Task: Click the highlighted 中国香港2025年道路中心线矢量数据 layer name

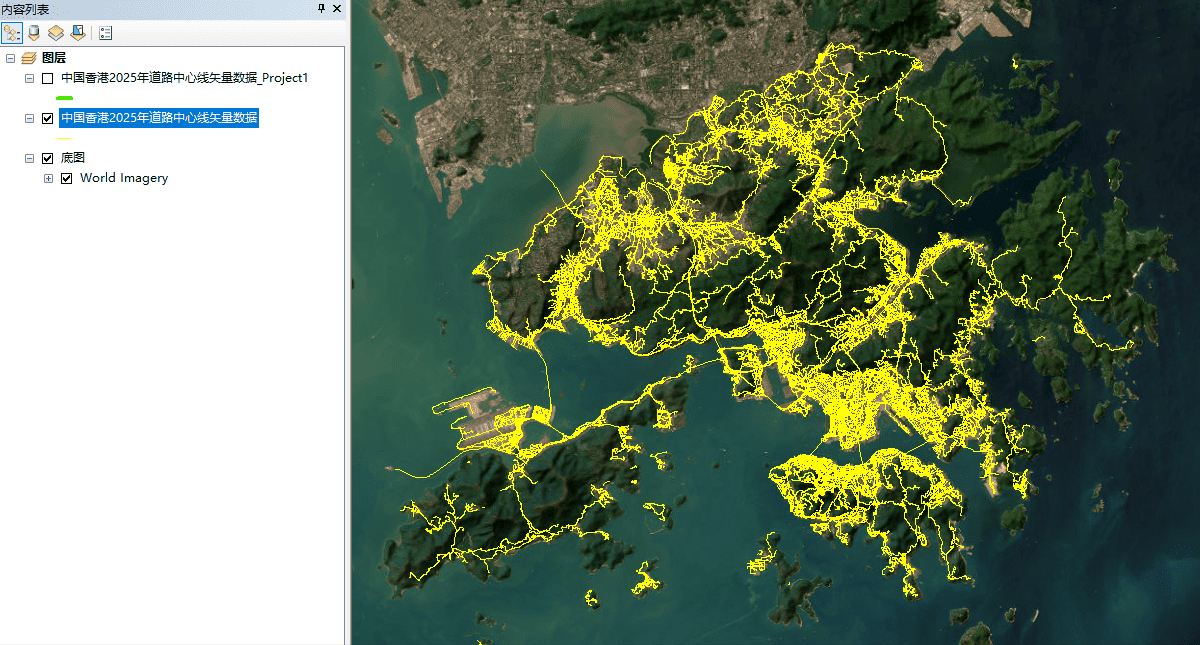Action: click(x=159, y=118)
